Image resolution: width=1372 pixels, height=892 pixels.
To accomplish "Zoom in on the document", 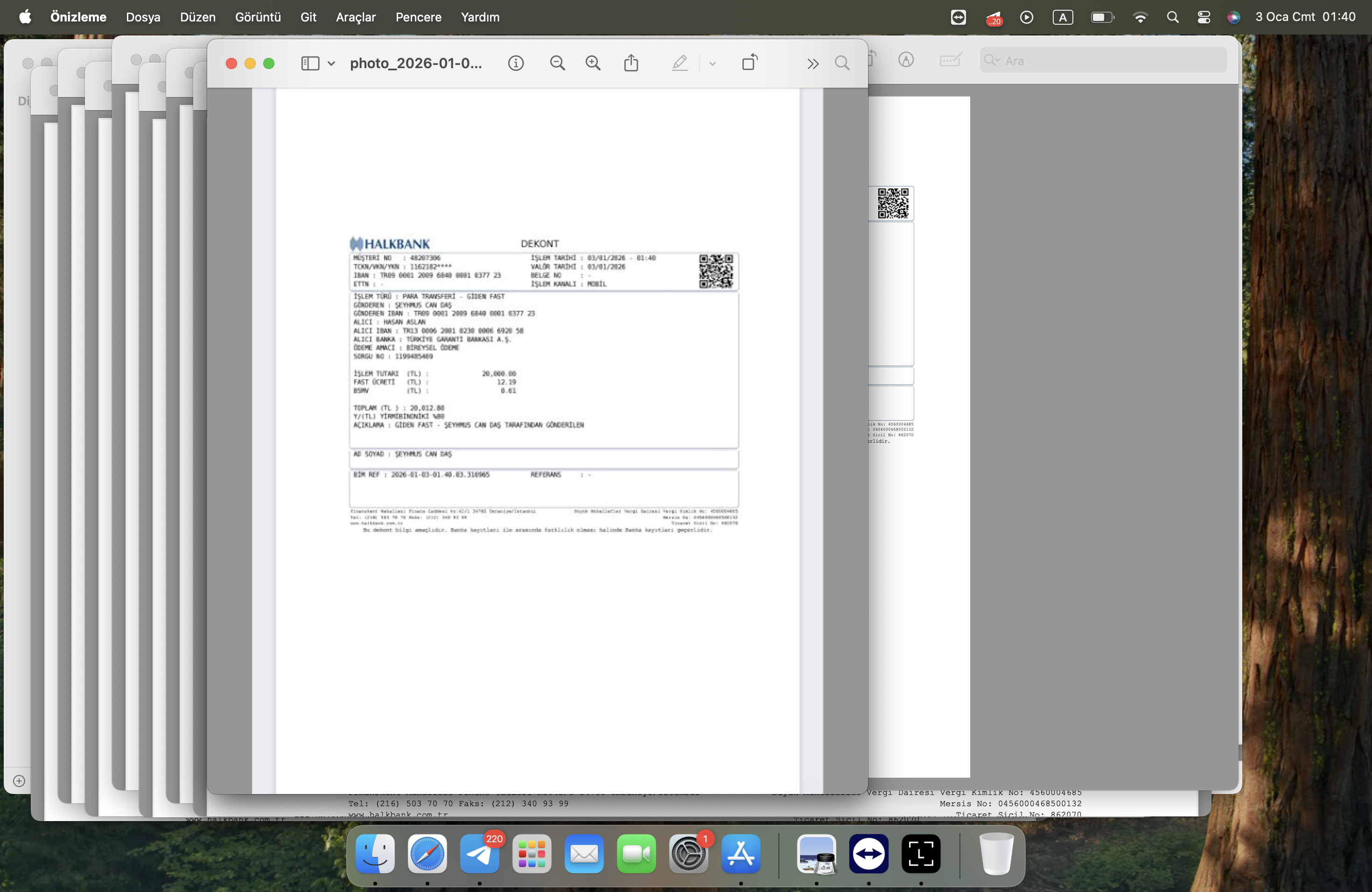I will (x=593, y=63).
